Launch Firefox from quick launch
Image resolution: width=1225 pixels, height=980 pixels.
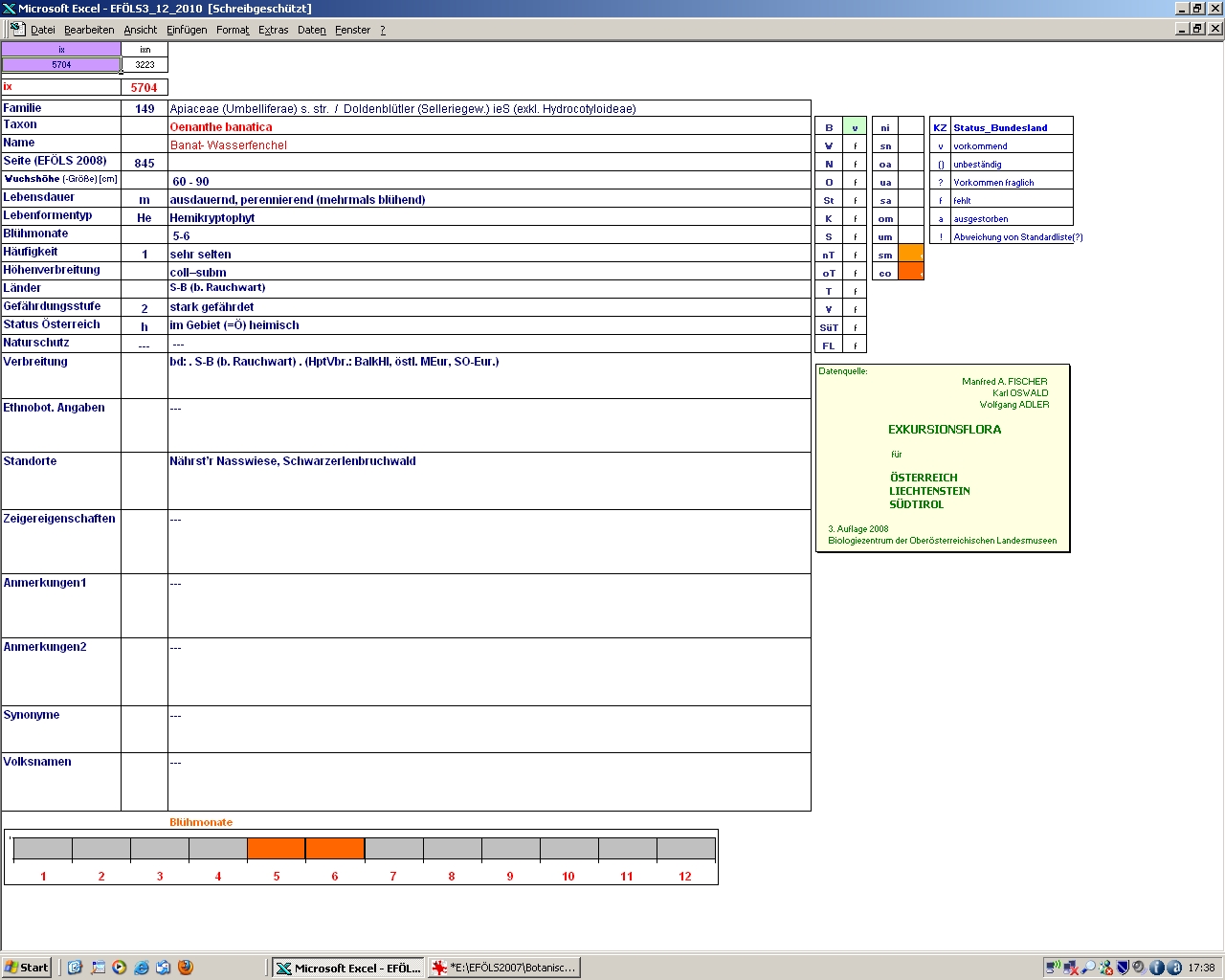pyautogui.click(x=186, y=968)
